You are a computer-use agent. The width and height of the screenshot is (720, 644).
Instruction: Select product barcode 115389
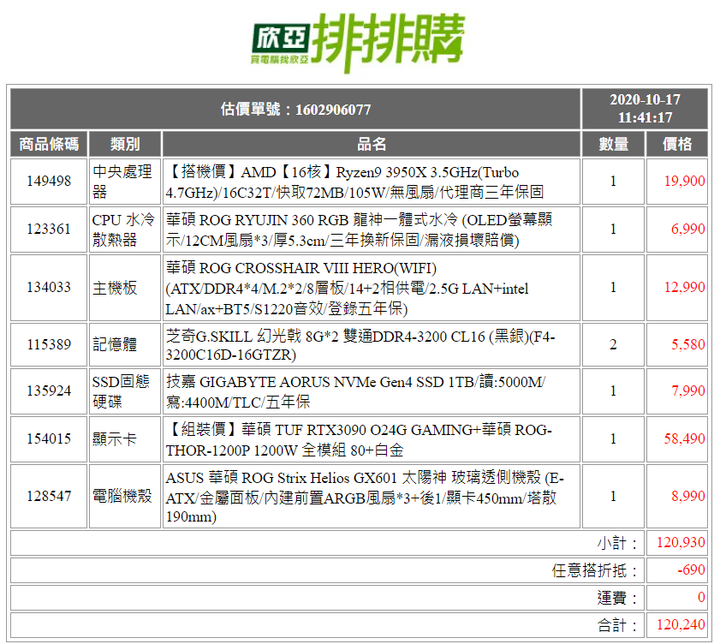(x=49, y=345)
